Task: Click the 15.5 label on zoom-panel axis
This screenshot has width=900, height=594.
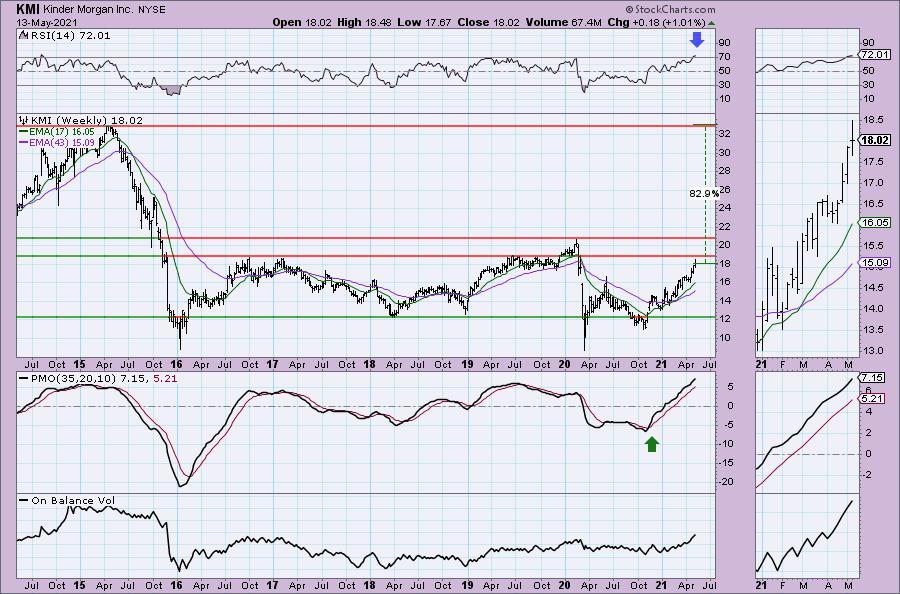Action: (x=872, y=246)
